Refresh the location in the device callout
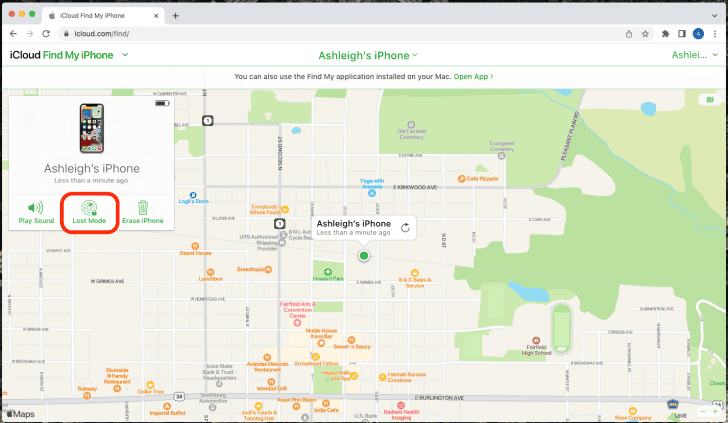This screenshot has width=728, height=423. (405, 228)
